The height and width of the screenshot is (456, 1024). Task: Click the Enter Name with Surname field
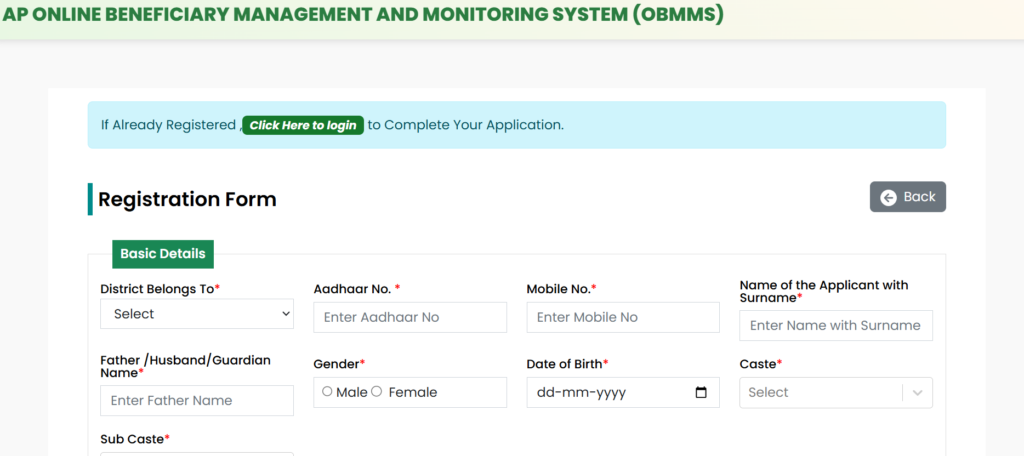point(836,325)
